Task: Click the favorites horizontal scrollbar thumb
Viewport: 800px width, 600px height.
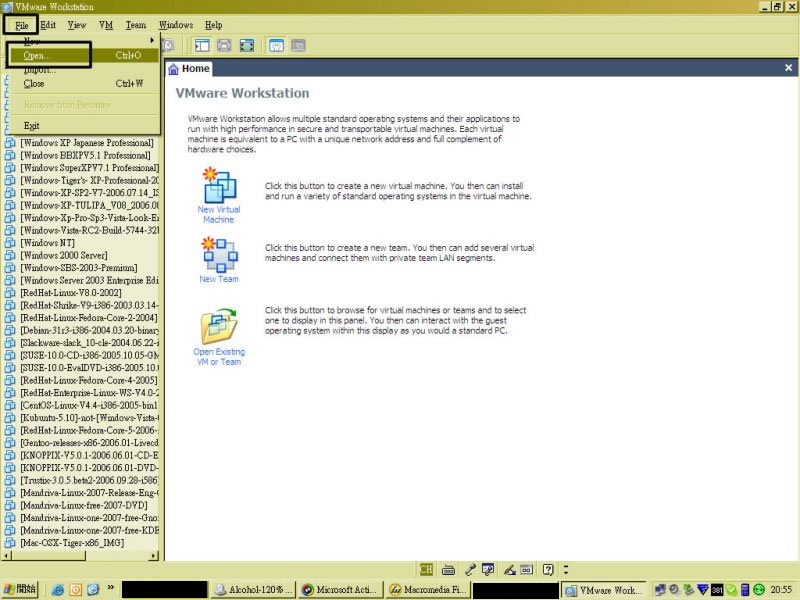Action: click(48, 556)
